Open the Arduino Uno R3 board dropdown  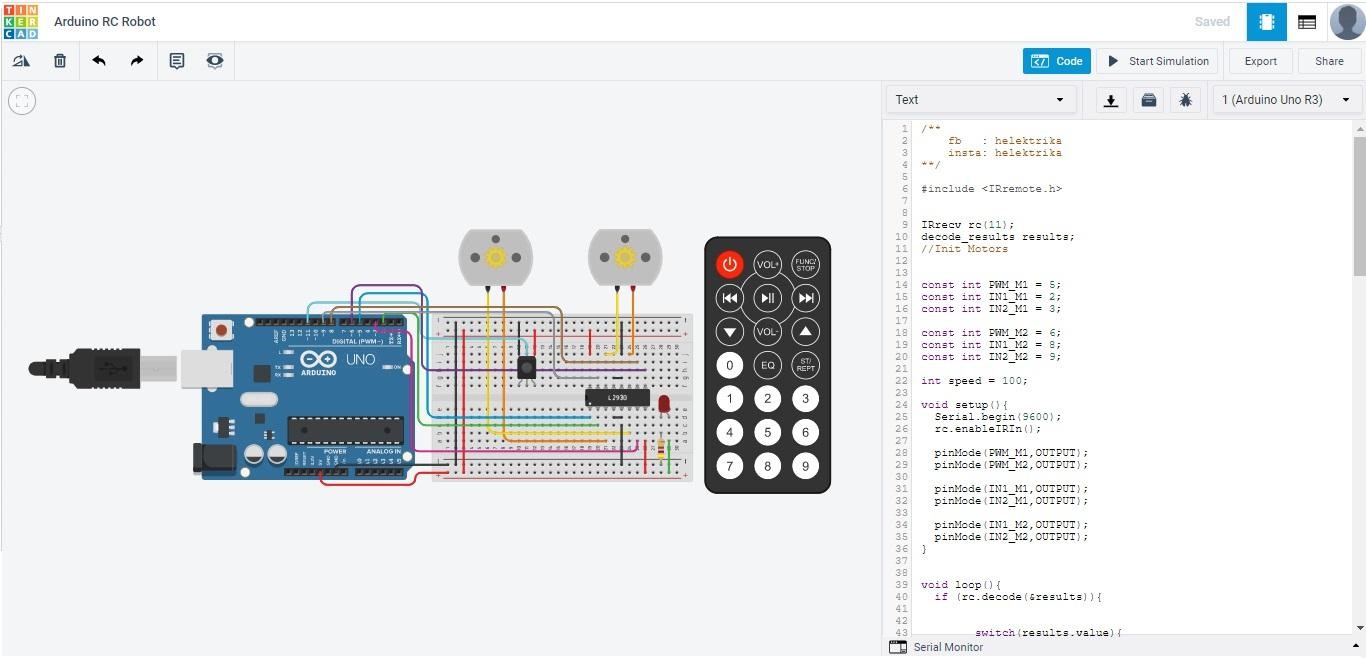[1286, 100]
